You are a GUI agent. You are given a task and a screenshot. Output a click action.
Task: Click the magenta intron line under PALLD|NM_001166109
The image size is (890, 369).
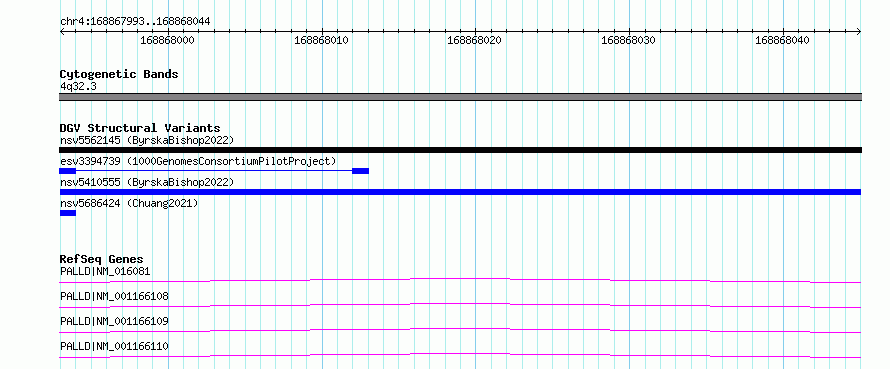click(460, 329)
